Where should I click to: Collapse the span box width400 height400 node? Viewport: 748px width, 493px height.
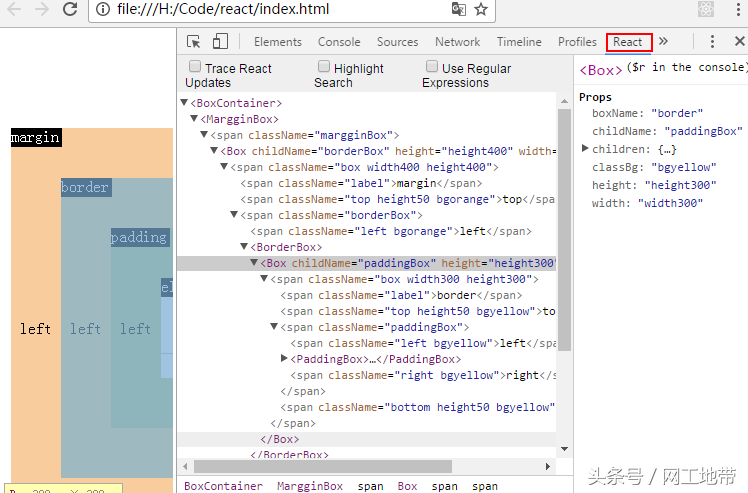click(224, 166)
